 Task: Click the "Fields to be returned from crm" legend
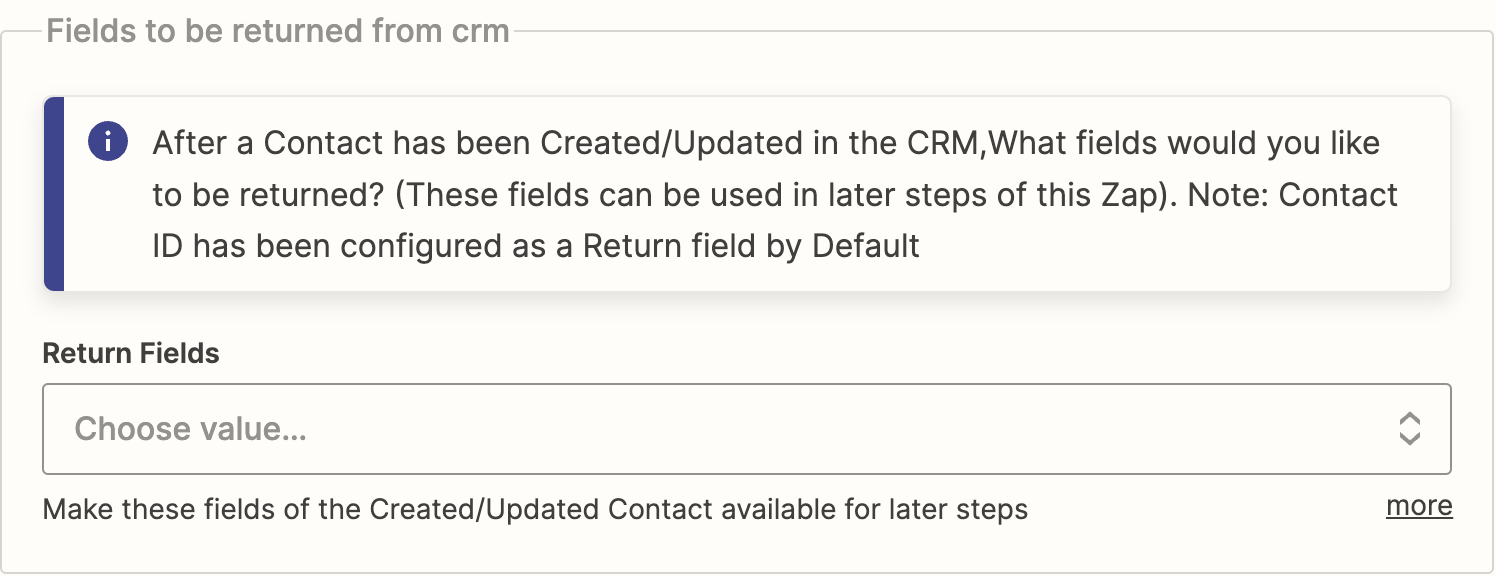click(x=278, y=31)
